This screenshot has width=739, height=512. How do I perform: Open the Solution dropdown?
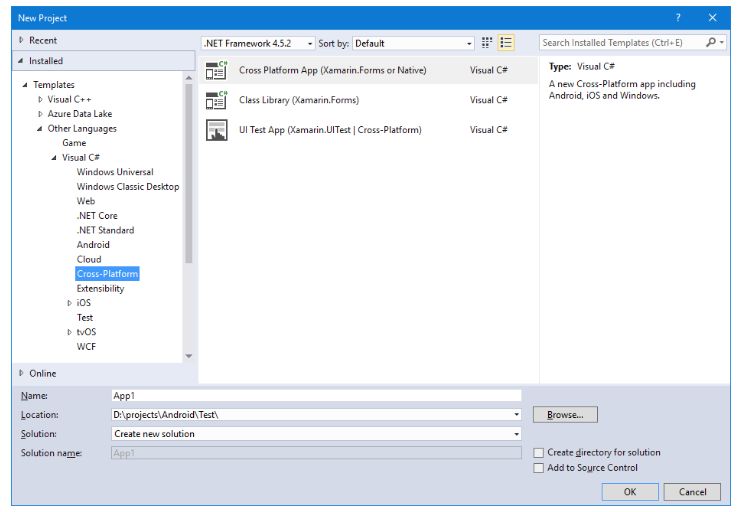coord(517,434)
